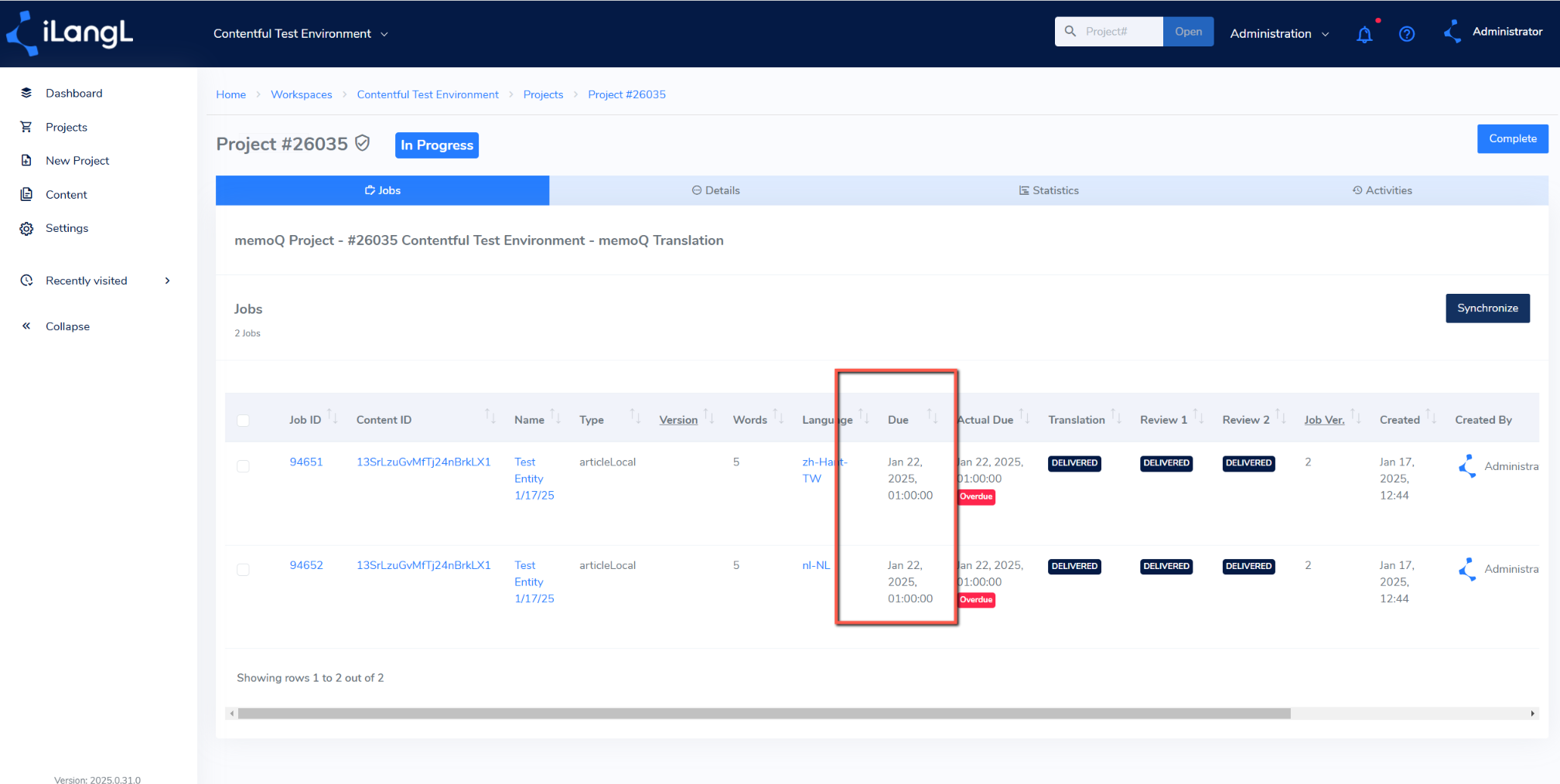Expand Recently visited chevron
This screenshot has height=784, width=1560.
pyautogui.click(x=167, y=281)
